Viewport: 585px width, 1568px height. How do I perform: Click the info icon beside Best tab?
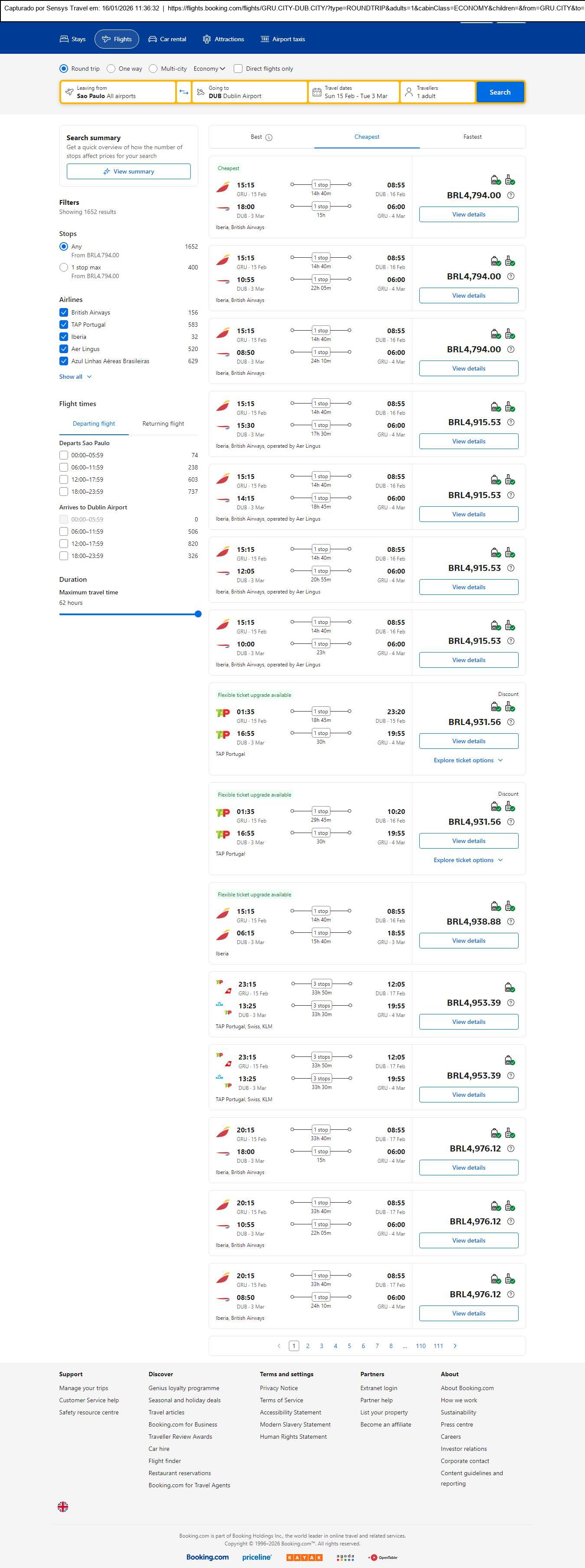tap(269, 138)
